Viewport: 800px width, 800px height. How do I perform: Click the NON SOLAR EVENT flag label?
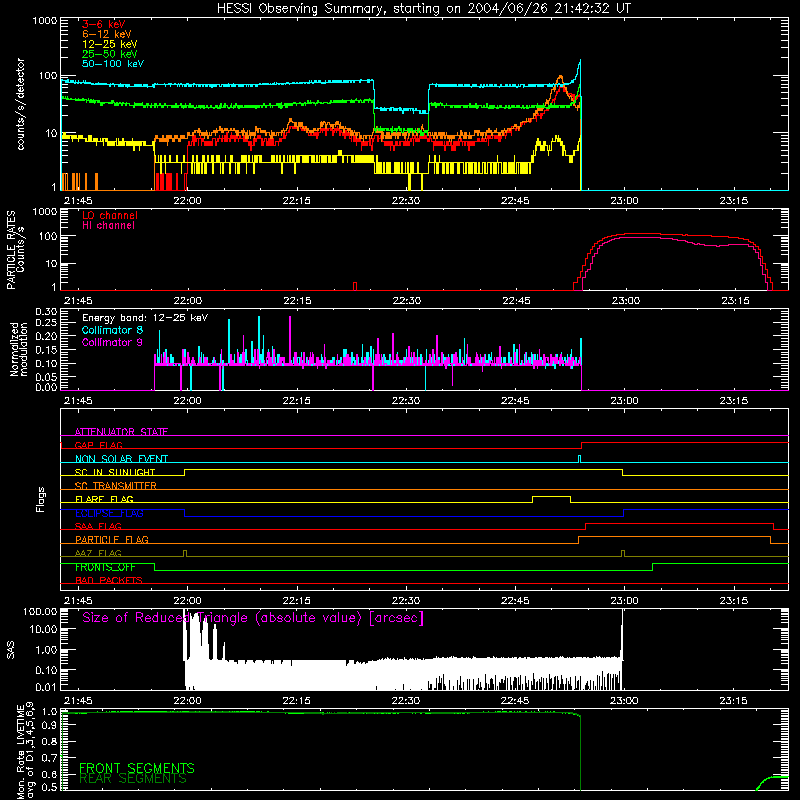click(x=121, y=459)
